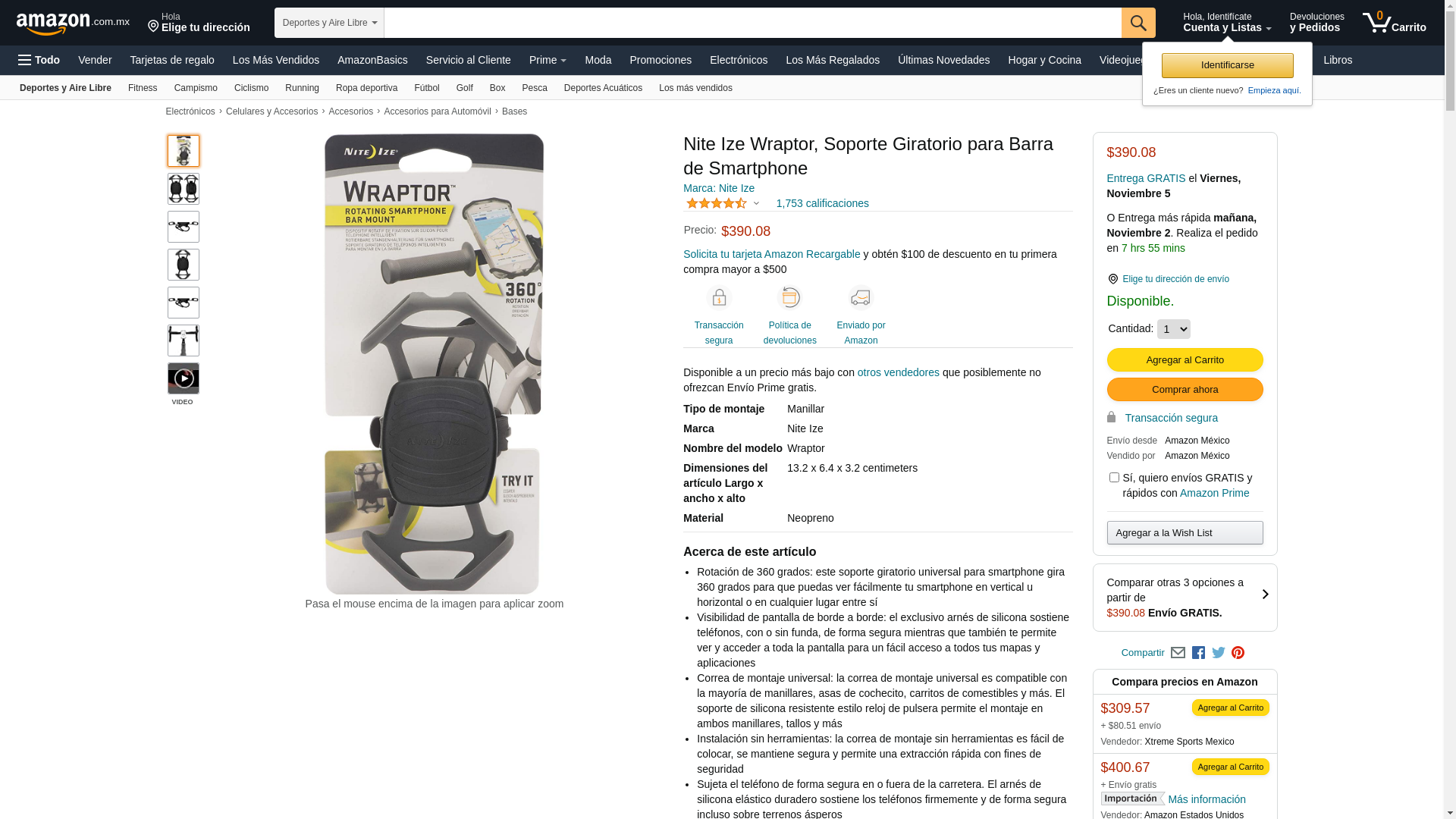The image size is (1456, 819).
Task: Open the otros vendedores link
Action: coord(899,372)
